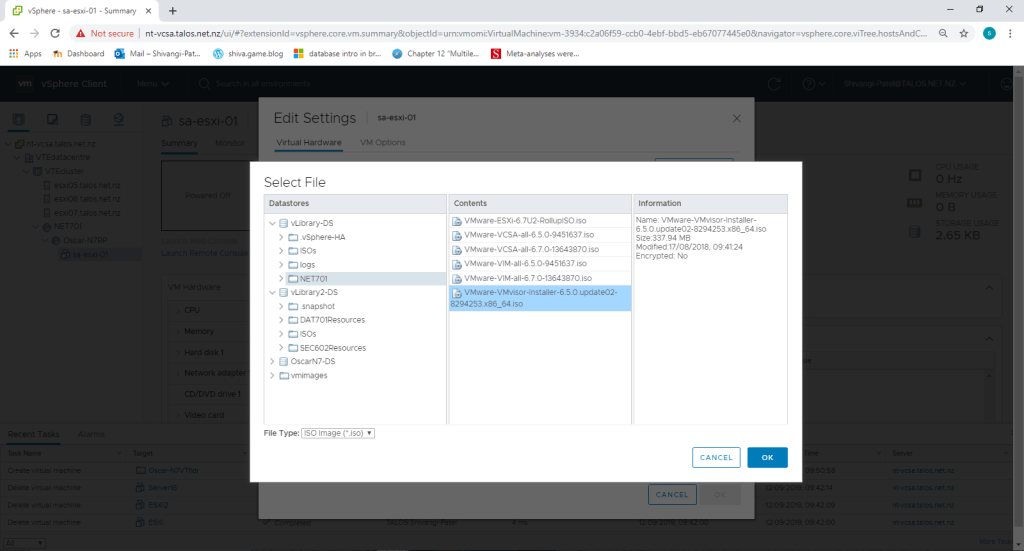Collapse the vLibrary-DS datastore tree
This screenshot has width=1024, height=551.
click(x=272, y=223)
